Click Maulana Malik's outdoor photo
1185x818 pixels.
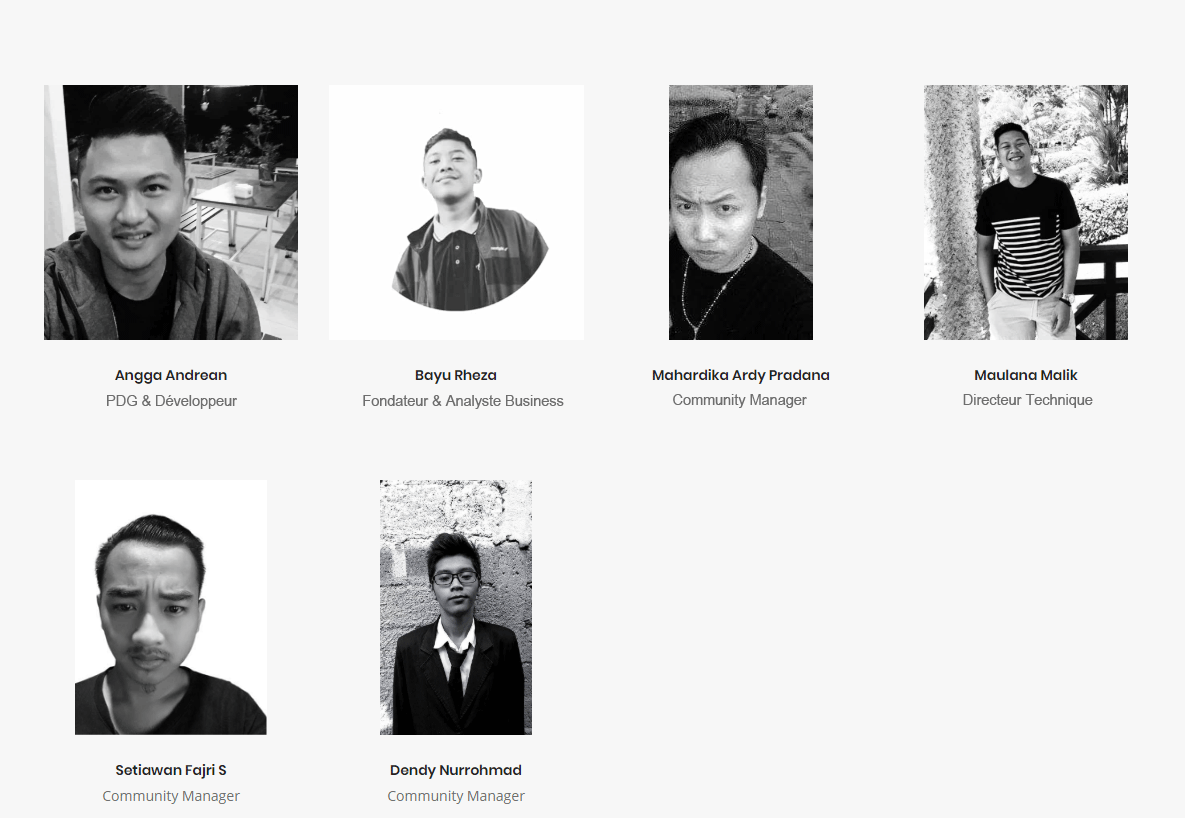[1026, 212]
